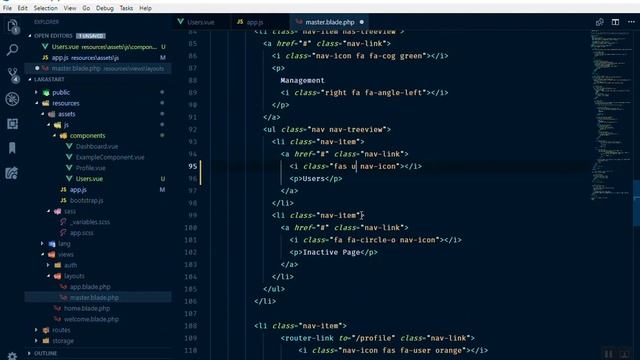Click the JS icon of app.js tab
Image resolution: width=640 pixels, height=360 pixels.
pyautogui.click(x=240, y=22)
